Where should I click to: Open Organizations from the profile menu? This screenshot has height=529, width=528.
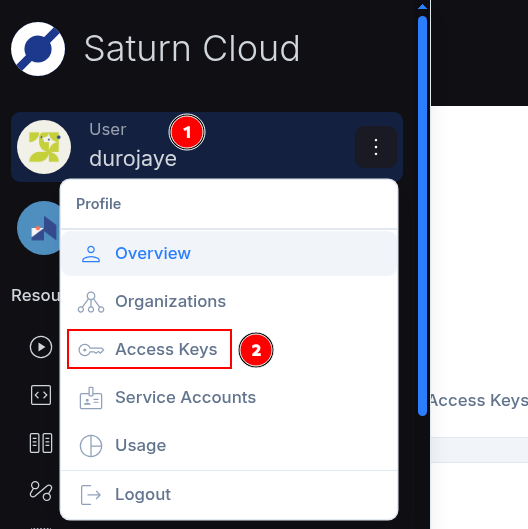click(229, 302)
